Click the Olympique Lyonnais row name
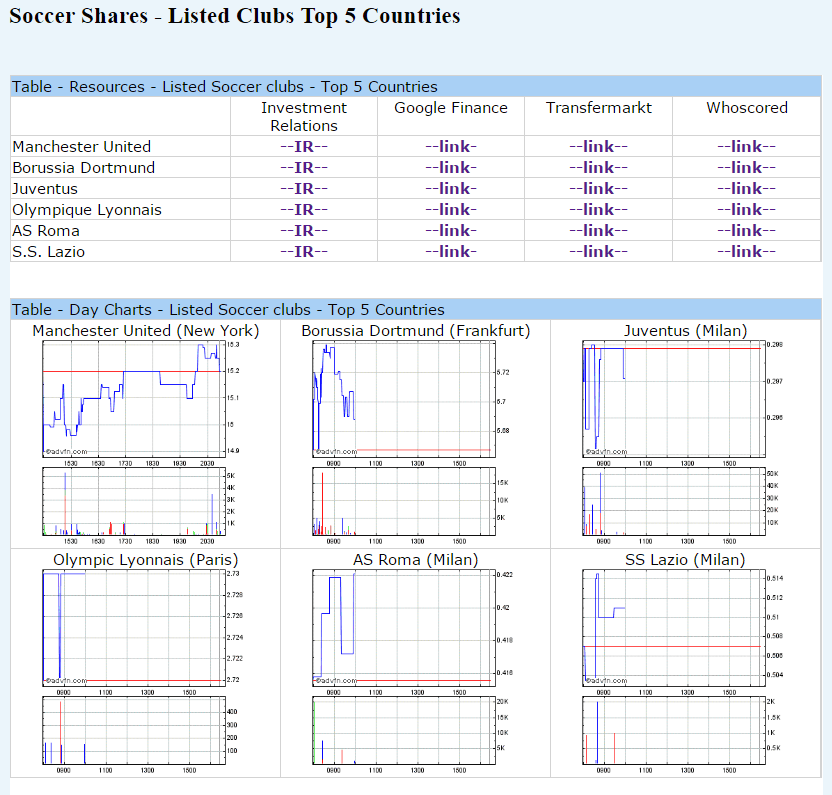The width and height of the screenshot is (832, 795). pyautogui.click(x=87, y=210)
